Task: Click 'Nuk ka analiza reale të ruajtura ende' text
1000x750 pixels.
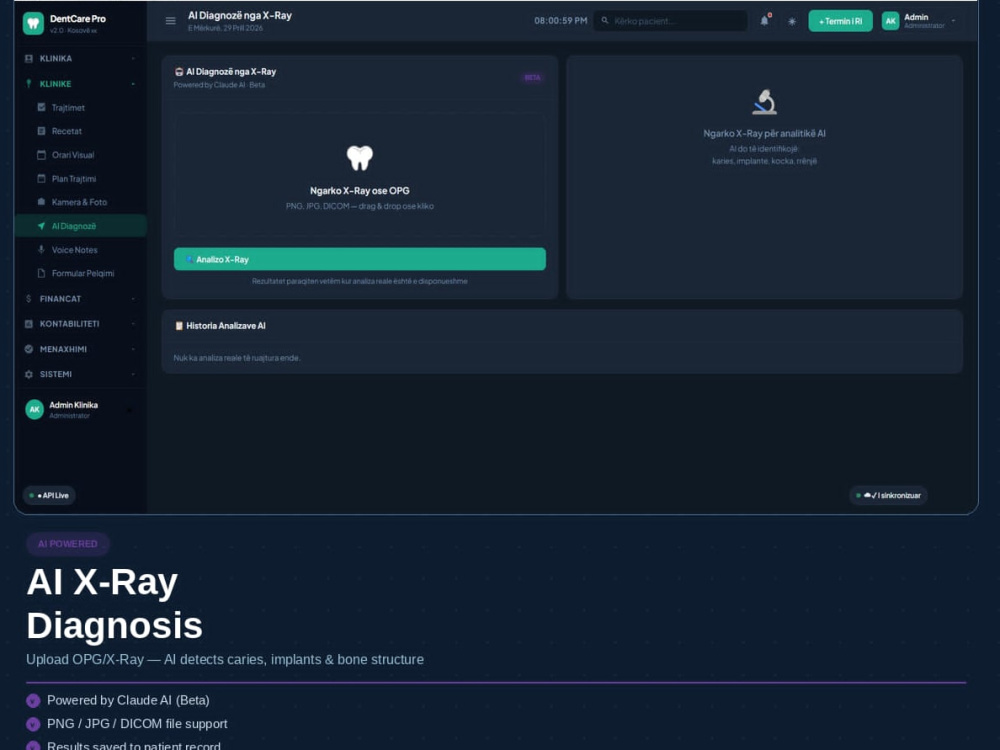Action: click(x=237, y=358)
